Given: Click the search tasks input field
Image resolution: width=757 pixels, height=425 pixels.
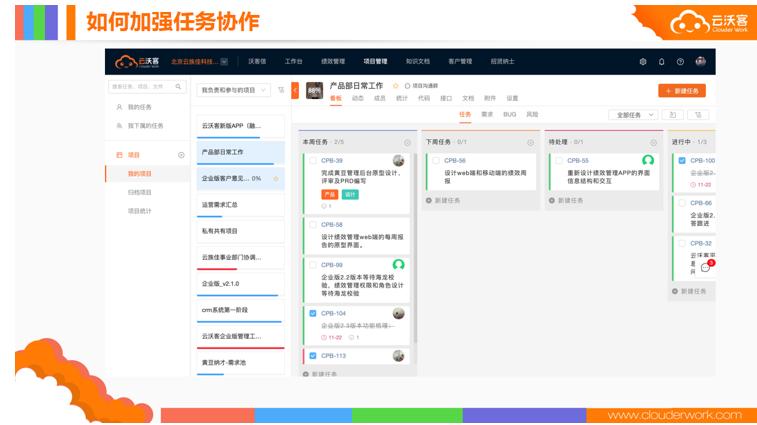Looking at the screenshot, I should tap(147, 86).
